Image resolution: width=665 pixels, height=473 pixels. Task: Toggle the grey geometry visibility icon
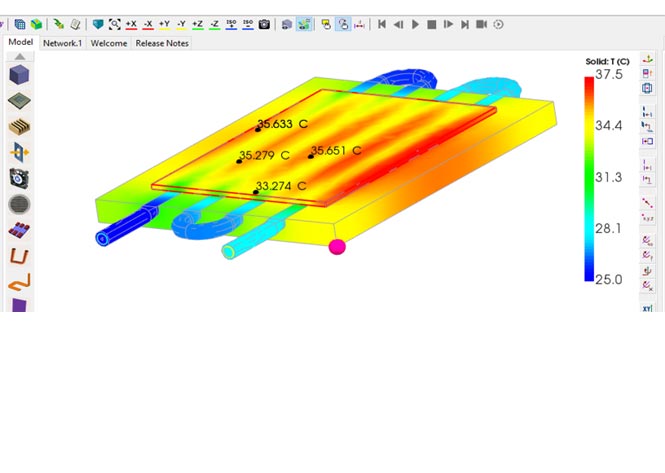287,24
